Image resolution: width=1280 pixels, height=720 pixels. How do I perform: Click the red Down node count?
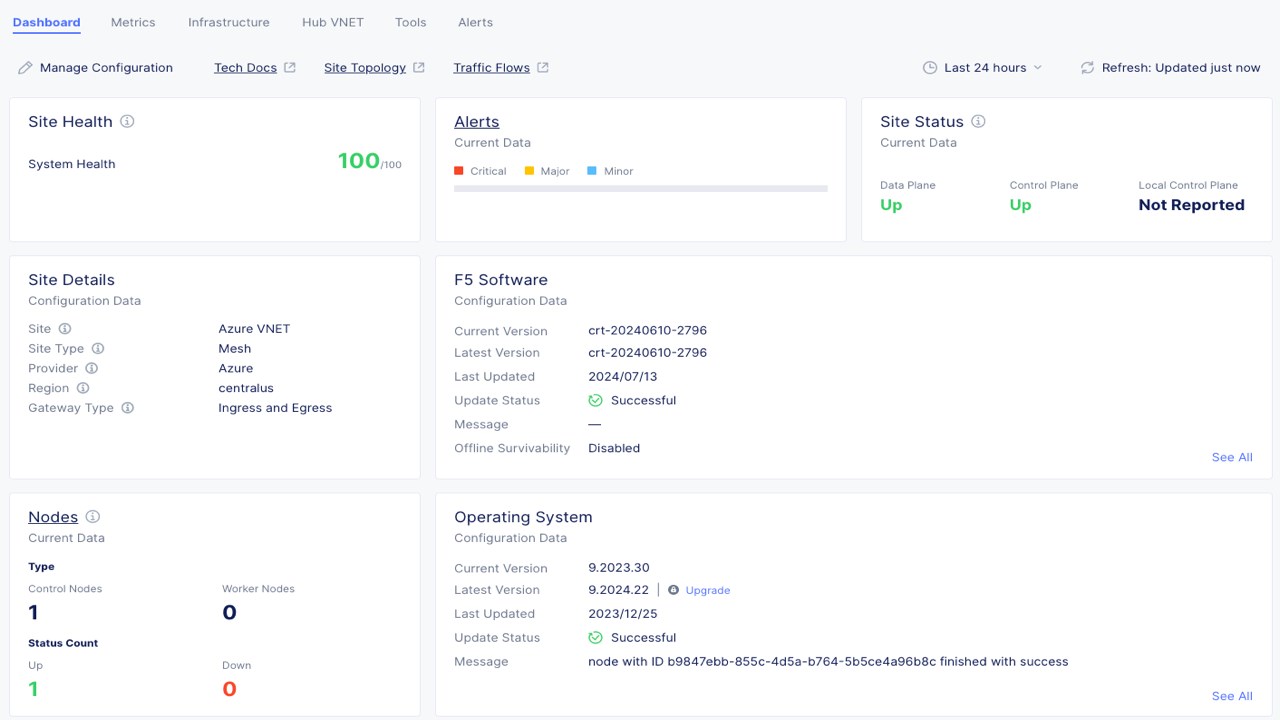pyautogui.click(x=229, y=688)
